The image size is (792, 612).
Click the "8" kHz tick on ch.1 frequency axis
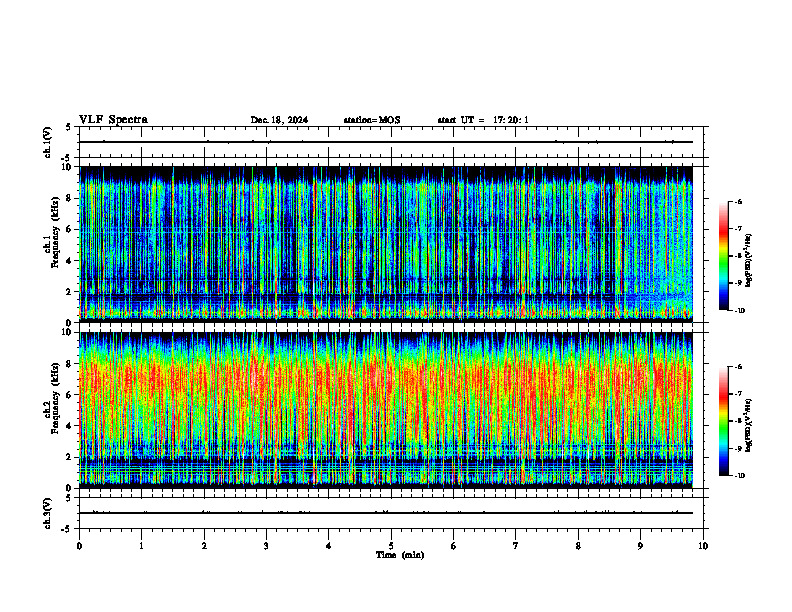pos(71,198)
